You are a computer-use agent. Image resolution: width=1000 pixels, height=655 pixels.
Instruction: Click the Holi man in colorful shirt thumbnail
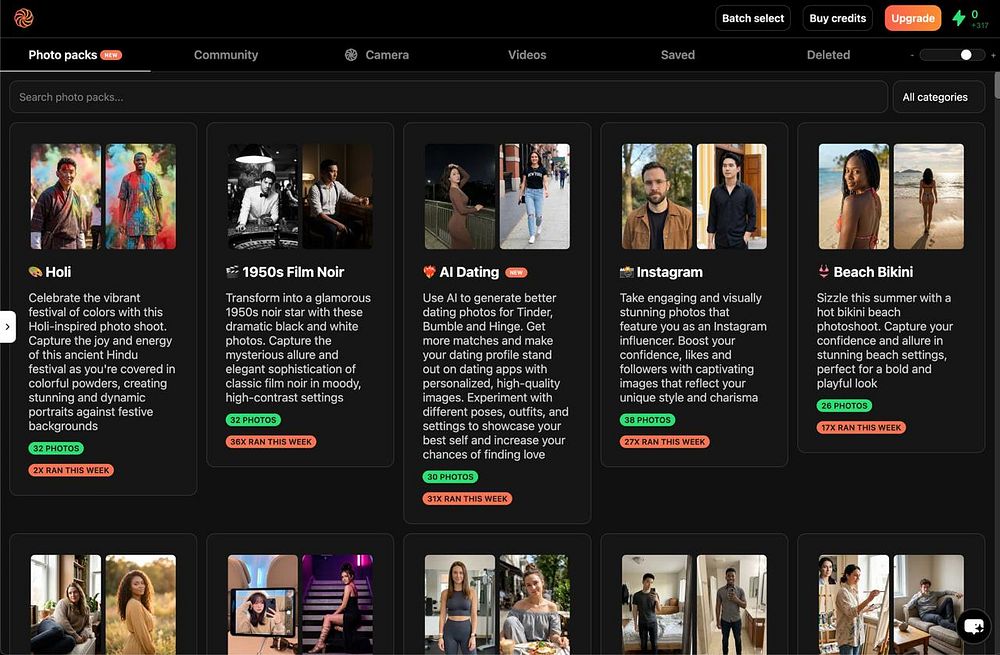point(140,196)
